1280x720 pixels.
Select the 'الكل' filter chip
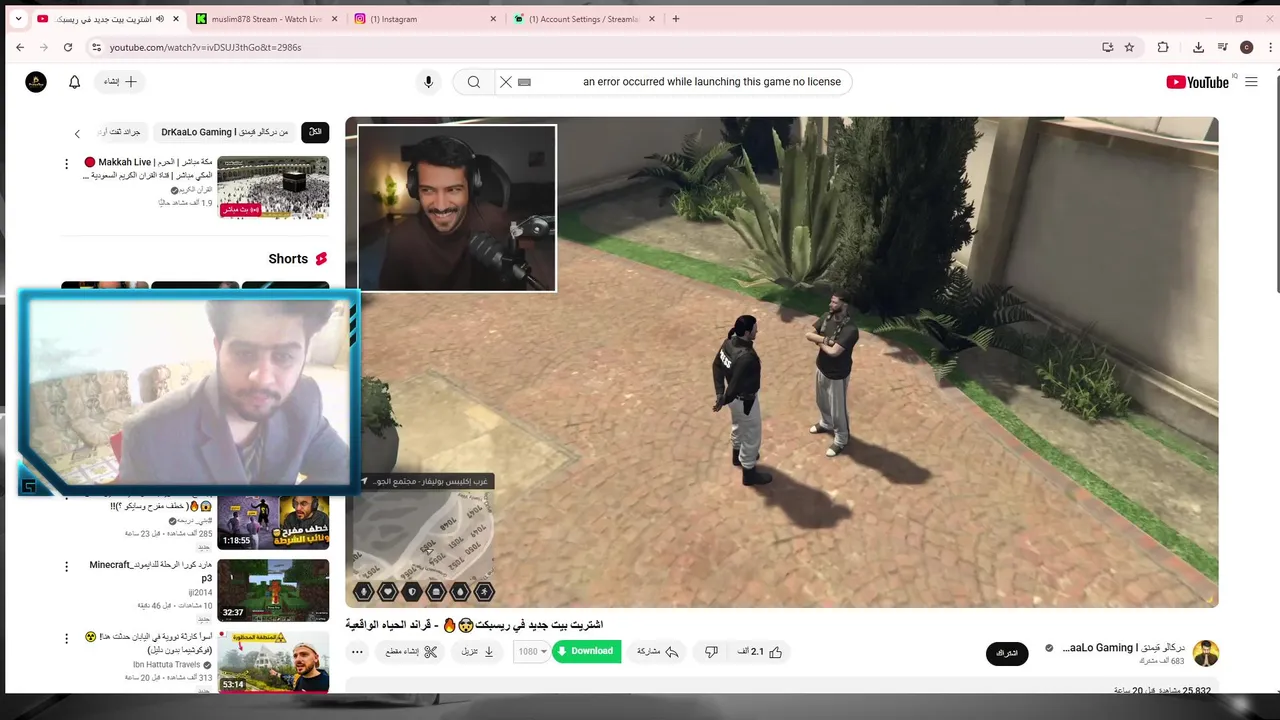[315, 132]
